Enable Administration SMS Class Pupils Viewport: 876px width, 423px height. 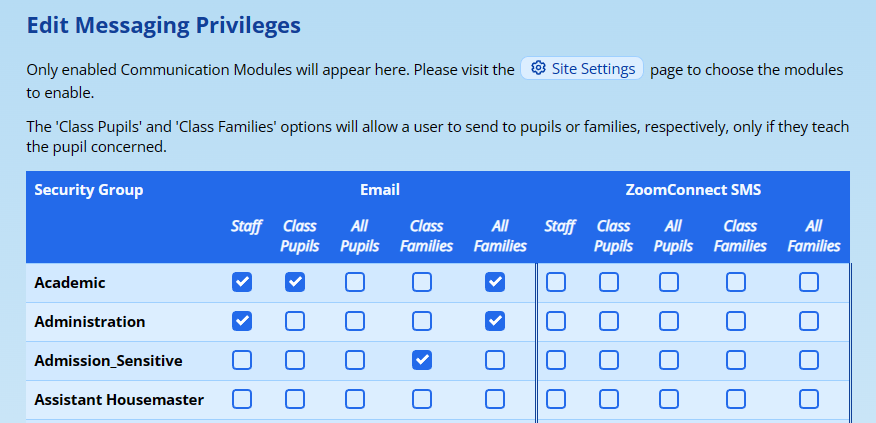click(609, 321)
